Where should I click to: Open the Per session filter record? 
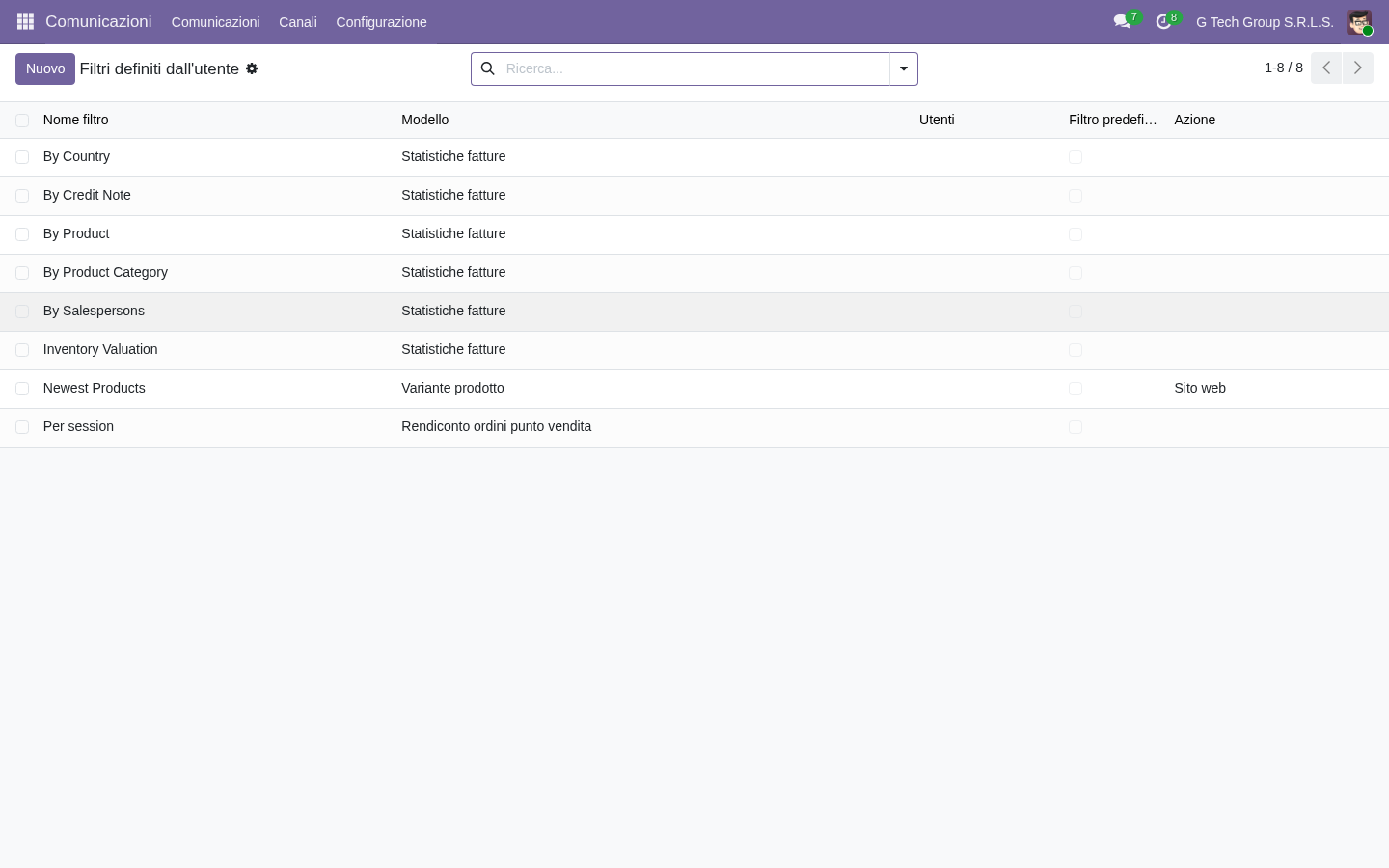(78, 426)
